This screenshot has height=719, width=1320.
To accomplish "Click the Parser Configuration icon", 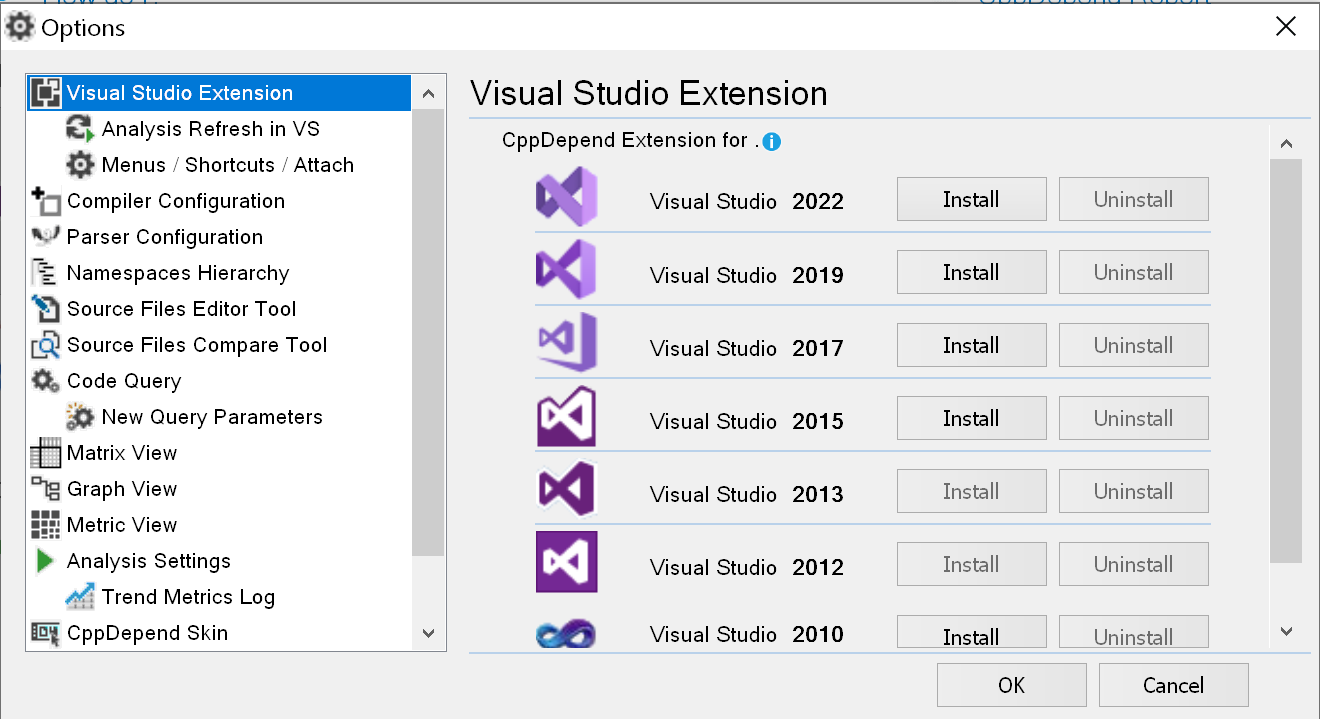I will click(x=46, y=237).
